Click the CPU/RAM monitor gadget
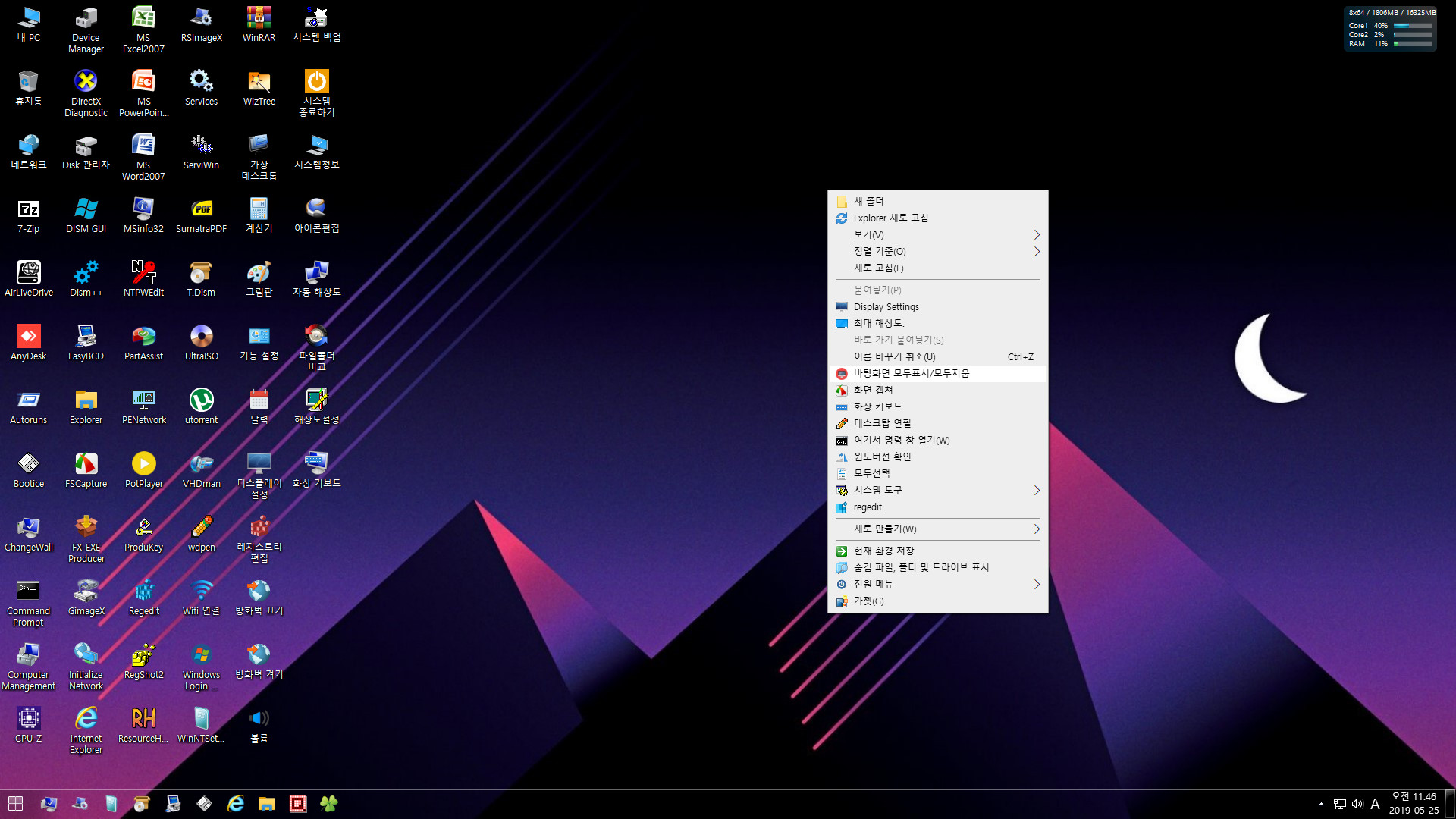The width and height of the screenshot is (1456, 819). click(x=1390, y=29)
